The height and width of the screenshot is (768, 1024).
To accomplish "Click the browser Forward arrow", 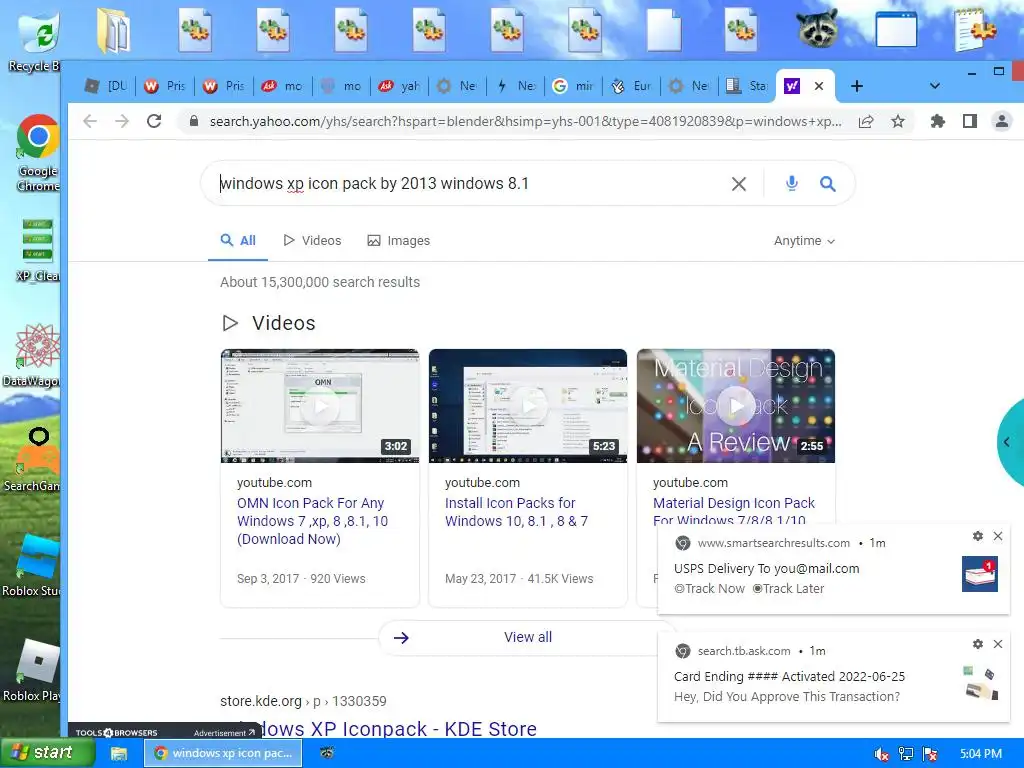I will [x=122, y=121].
